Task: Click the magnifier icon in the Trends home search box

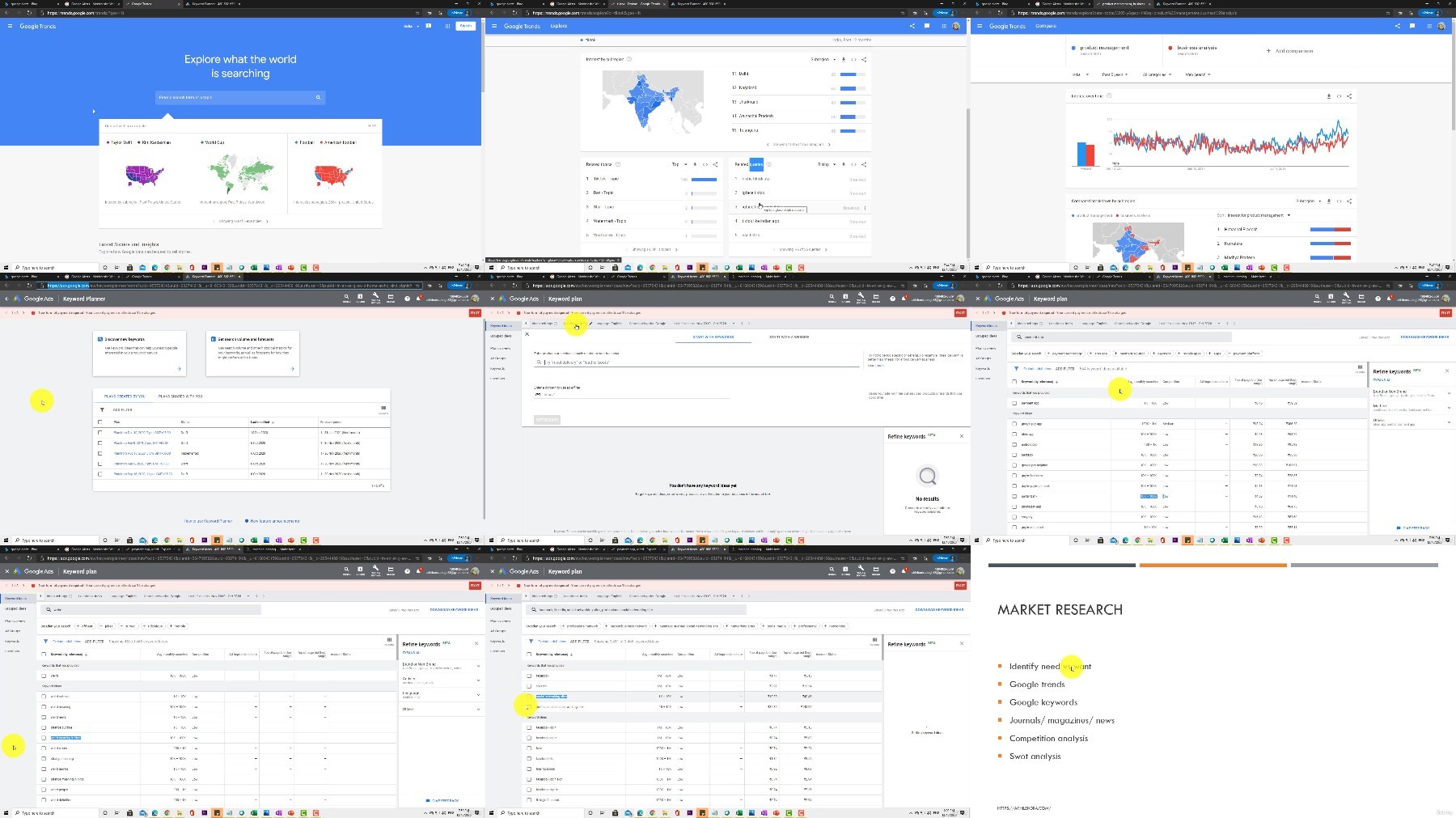Action: coord(318,97)
